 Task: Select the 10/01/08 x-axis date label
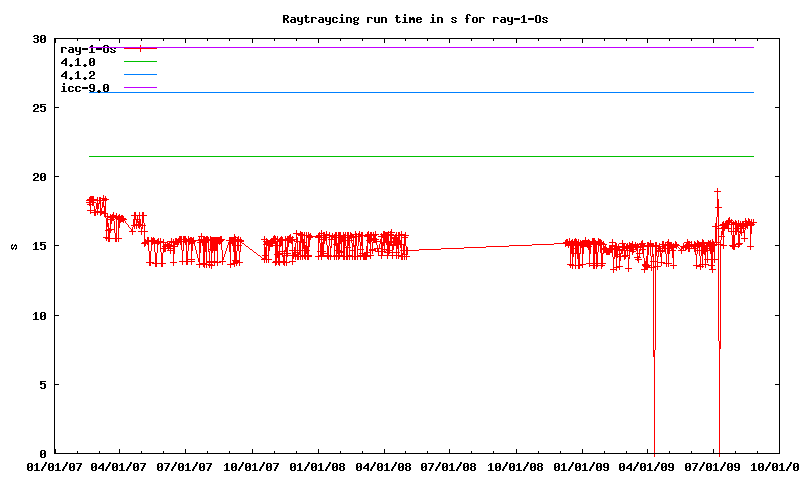coord(516,466)
